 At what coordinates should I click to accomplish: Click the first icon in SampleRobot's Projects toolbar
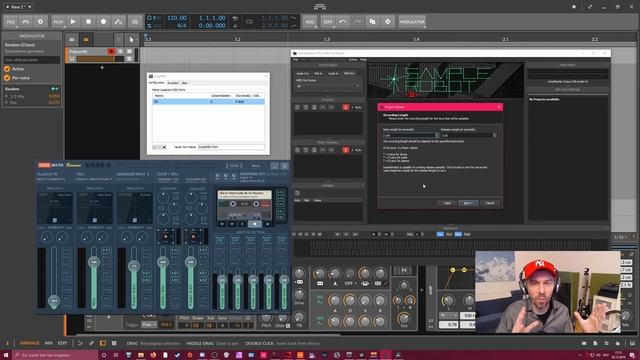pos(297,107)
